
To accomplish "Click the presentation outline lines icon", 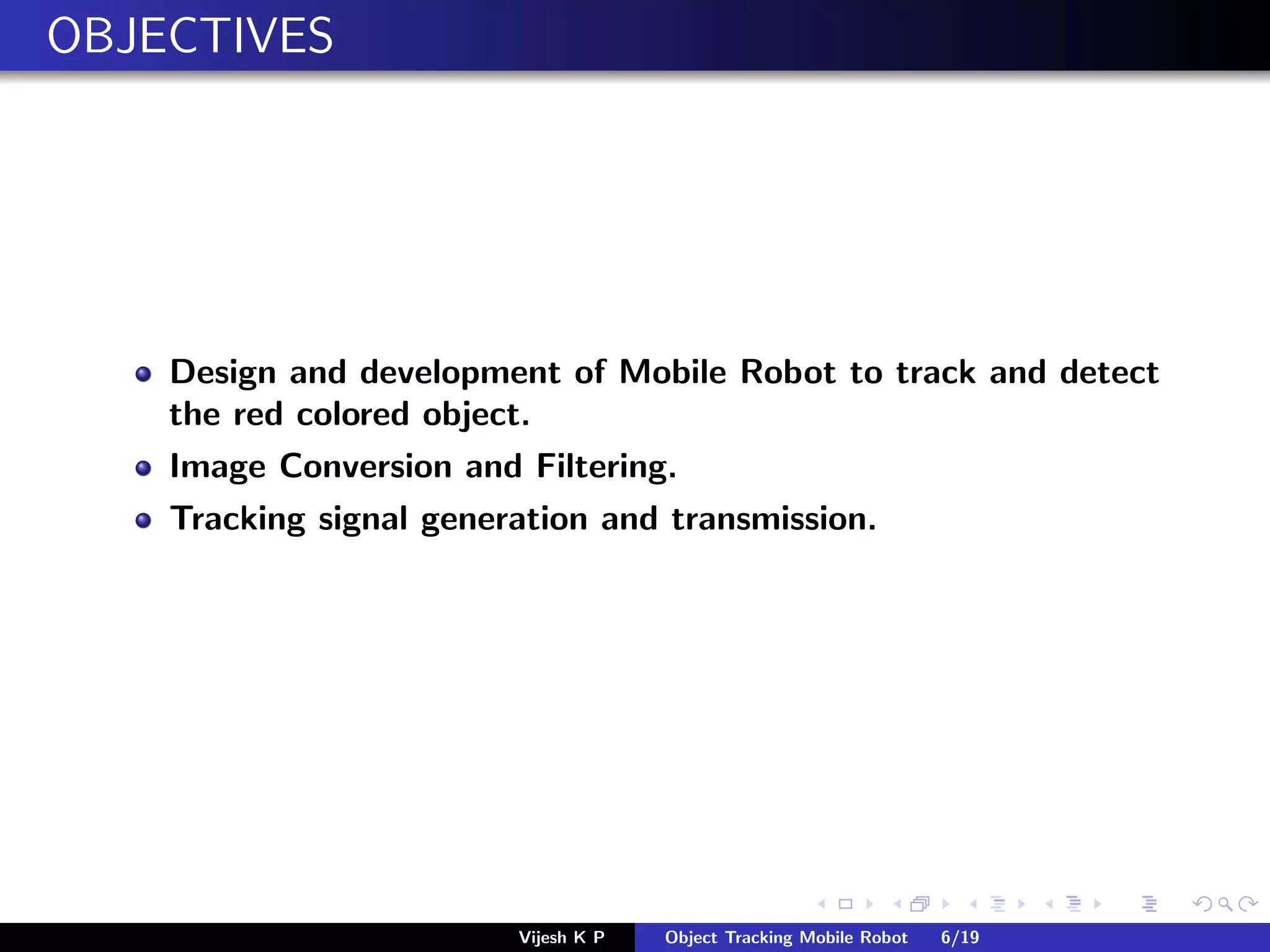I will click(1150, 904).
